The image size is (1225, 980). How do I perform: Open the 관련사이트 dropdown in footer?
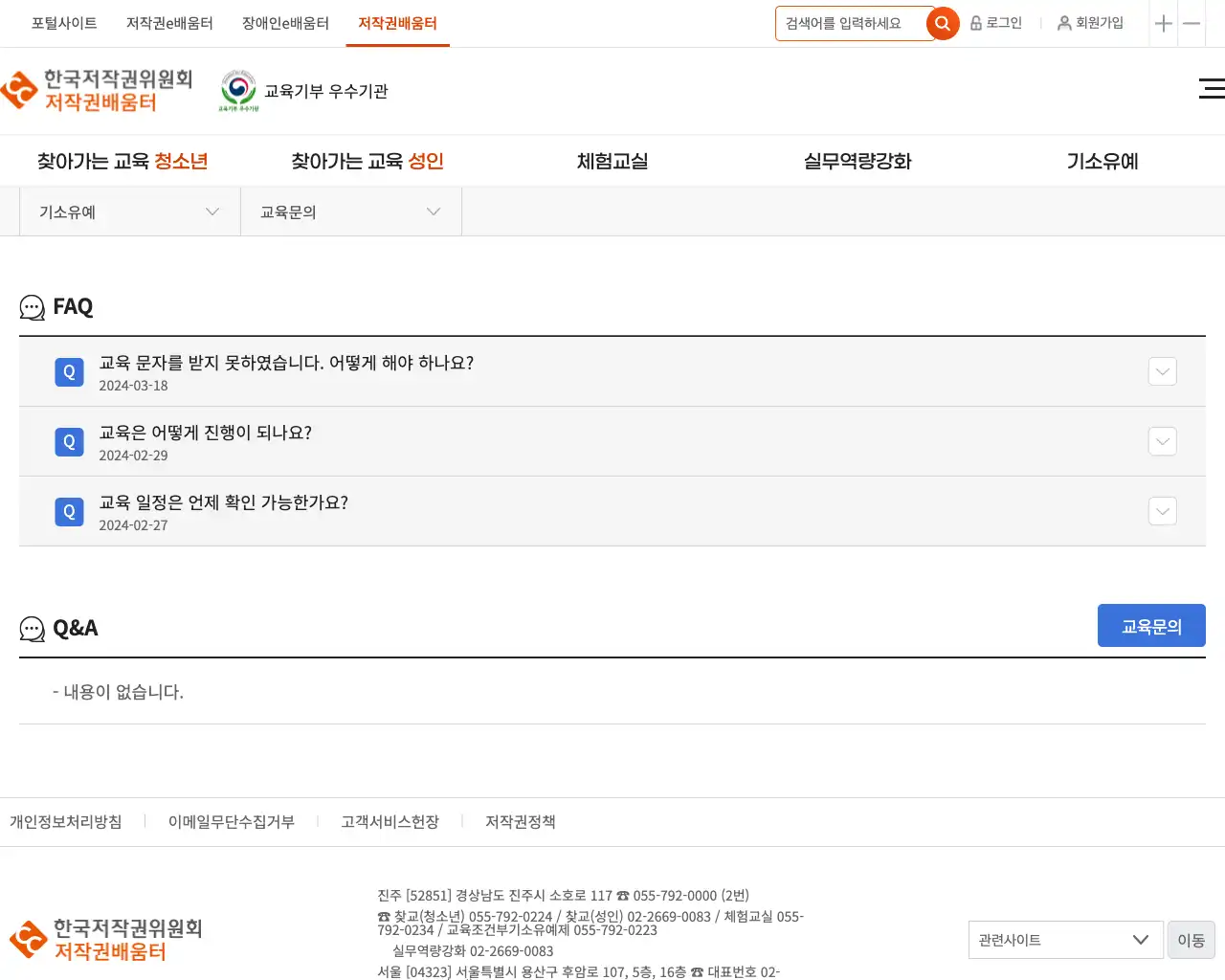[1064, 940]
